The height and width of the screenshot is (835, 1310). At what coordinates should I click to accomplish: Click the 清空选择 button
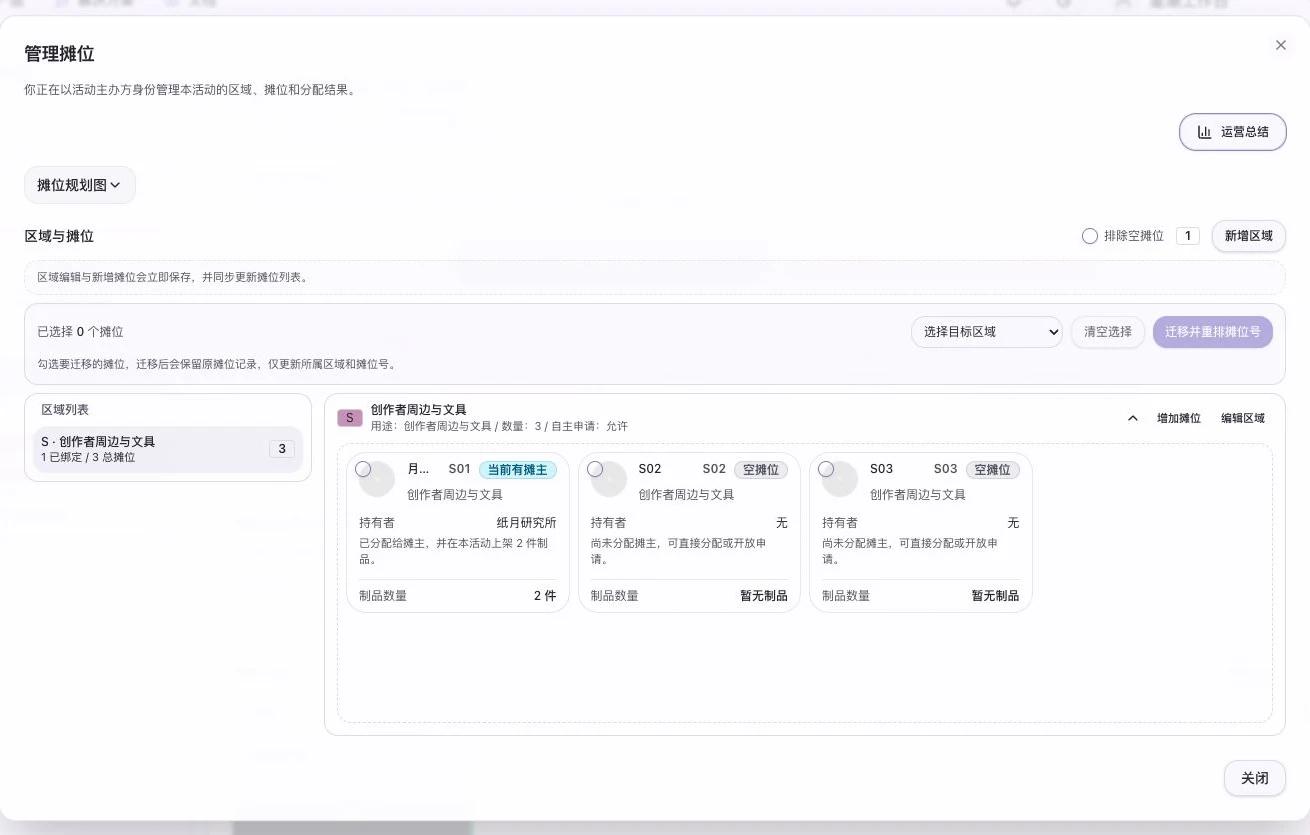tap(1107, 332)
